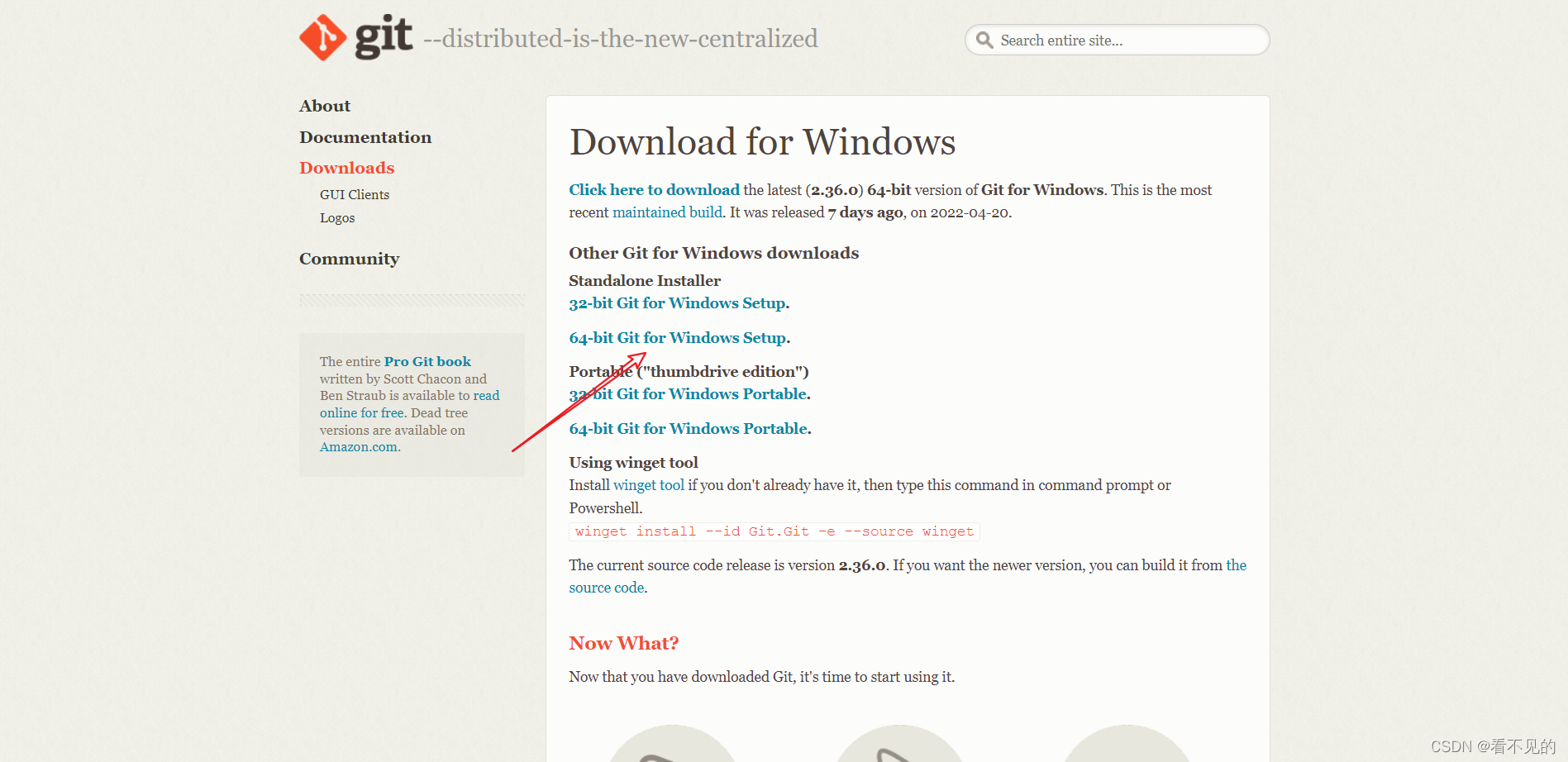This screenshot has width=1568, height=762.
Task: Click here to download latest version link
Action: [x=654, y=190]
